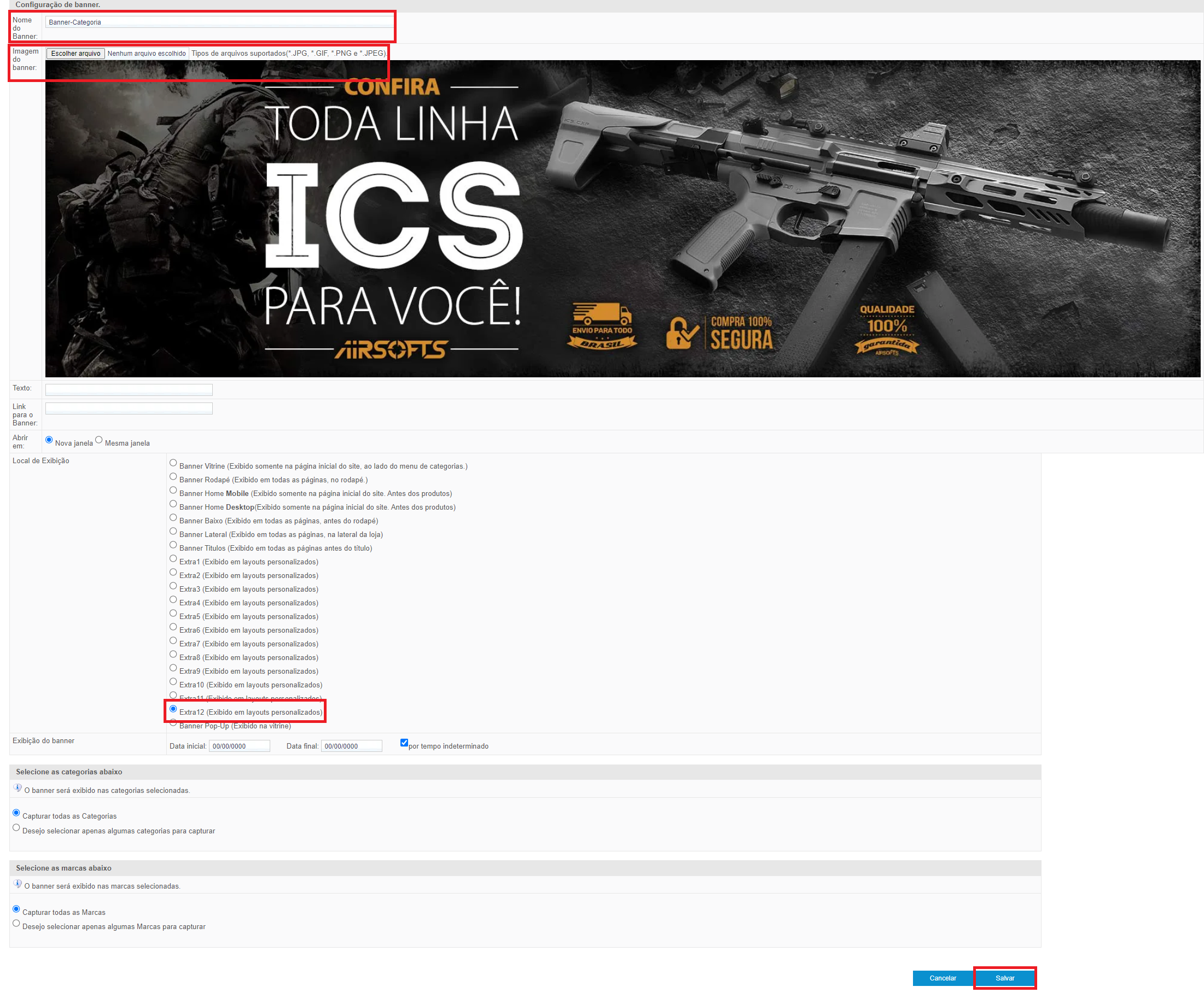1204x1004 pixels.
Task: Choose Banner Lateral radio button
Action: coord(173,531)
